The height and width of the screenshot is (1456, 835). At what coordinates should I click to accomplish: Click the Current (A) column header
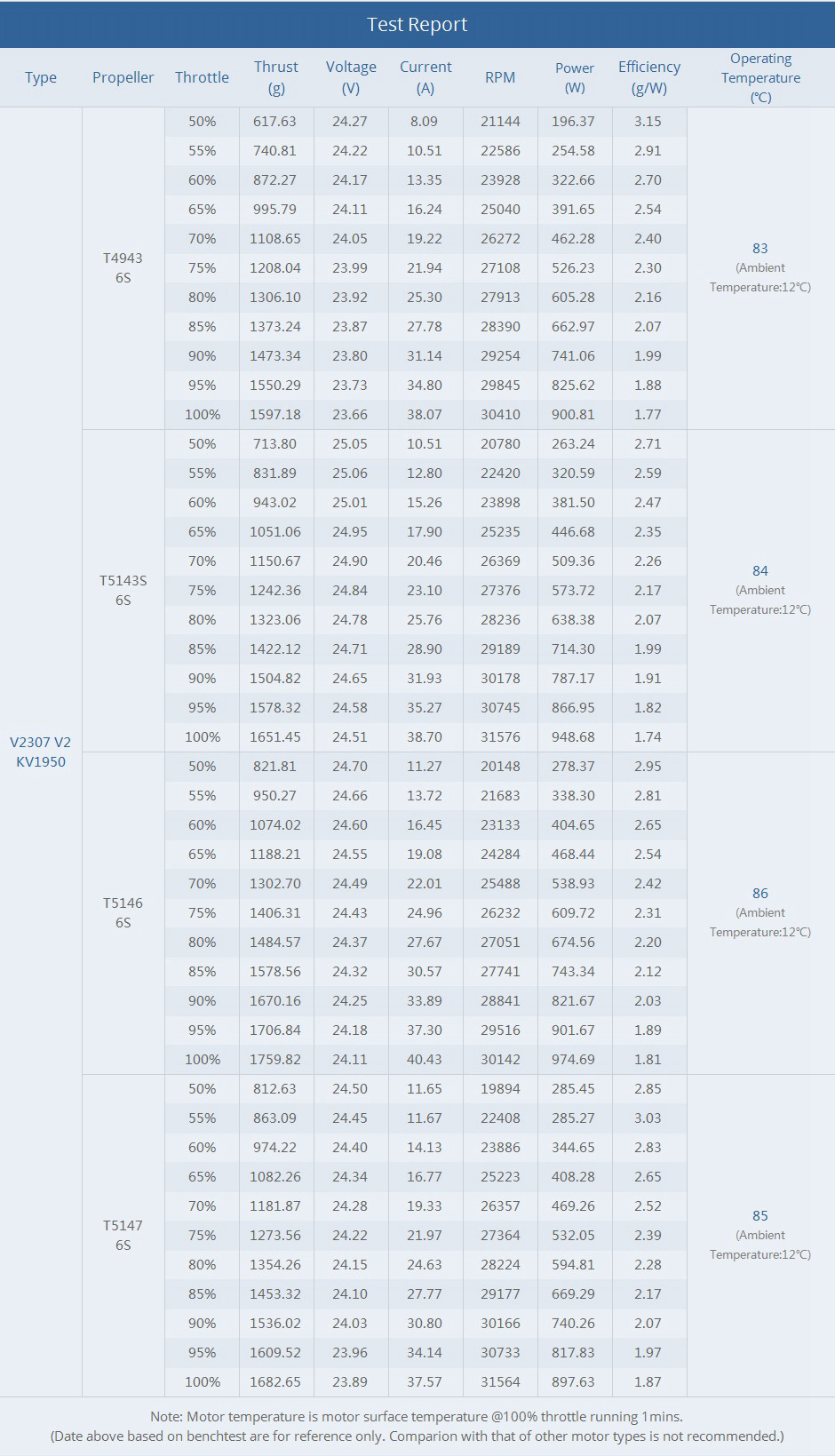click(x=425, y=77)
